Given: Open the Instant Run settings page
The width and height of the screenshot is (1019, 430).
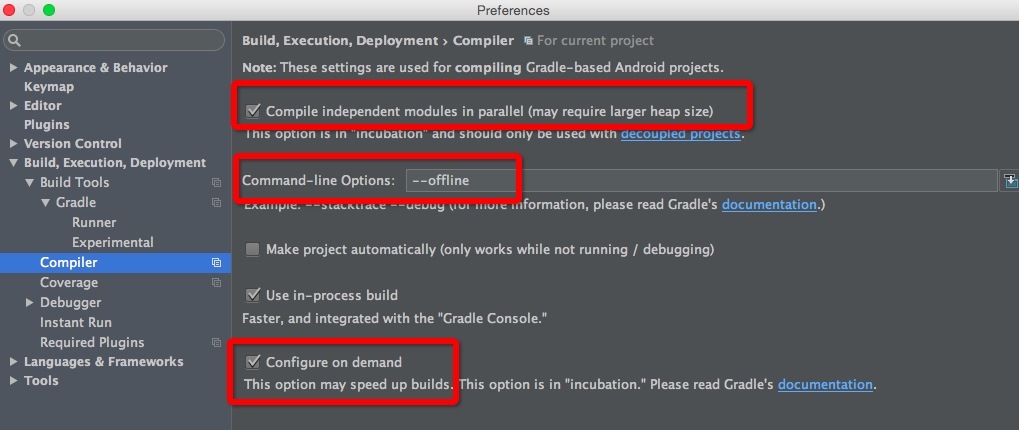Looking at the screenshot, I should pyautogui.click(x=75, y=322).
